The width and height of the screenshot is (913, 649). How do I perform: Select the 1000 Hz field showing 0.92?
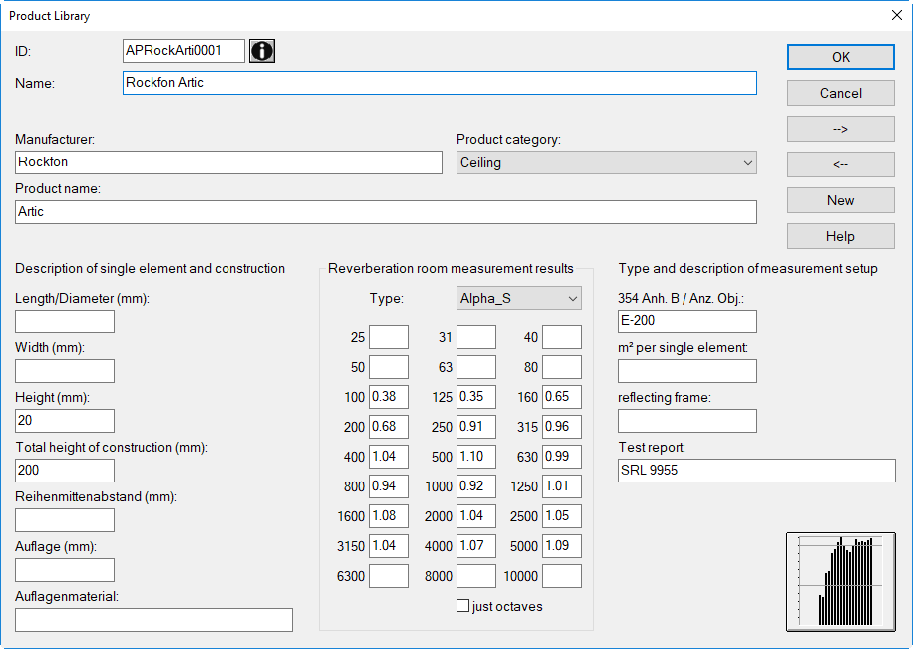point(476,486)
